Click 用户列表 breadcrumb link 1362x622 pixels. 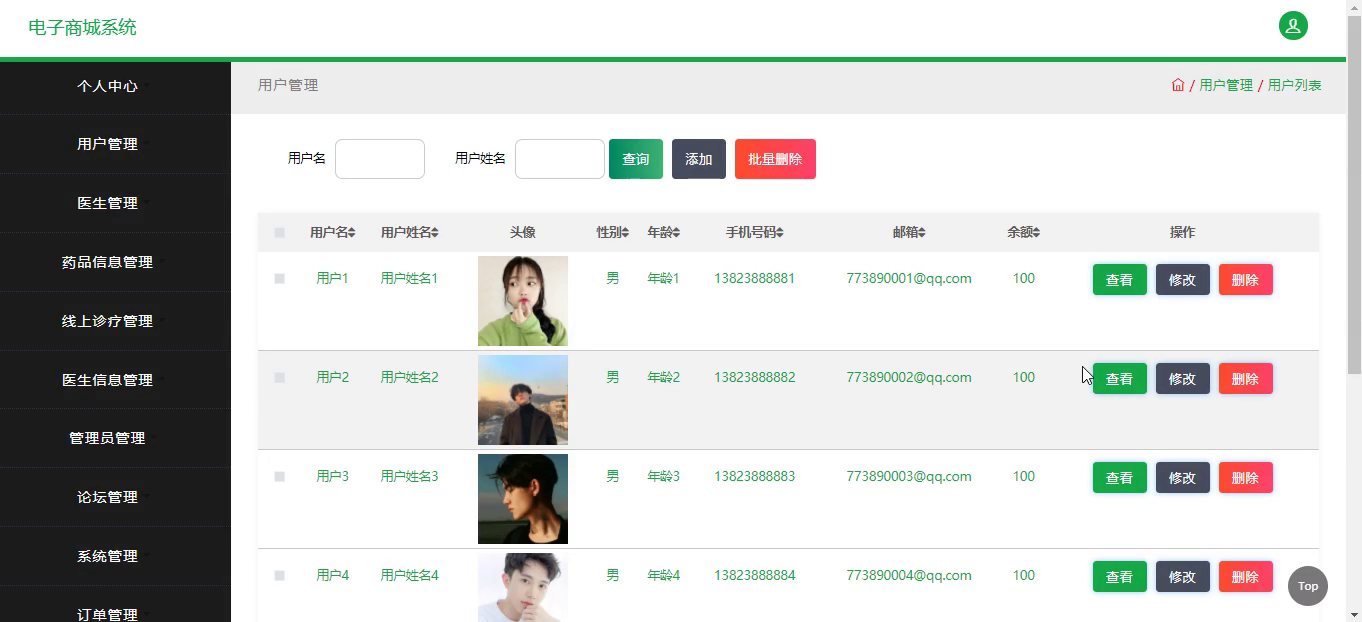pos(1295,85)
